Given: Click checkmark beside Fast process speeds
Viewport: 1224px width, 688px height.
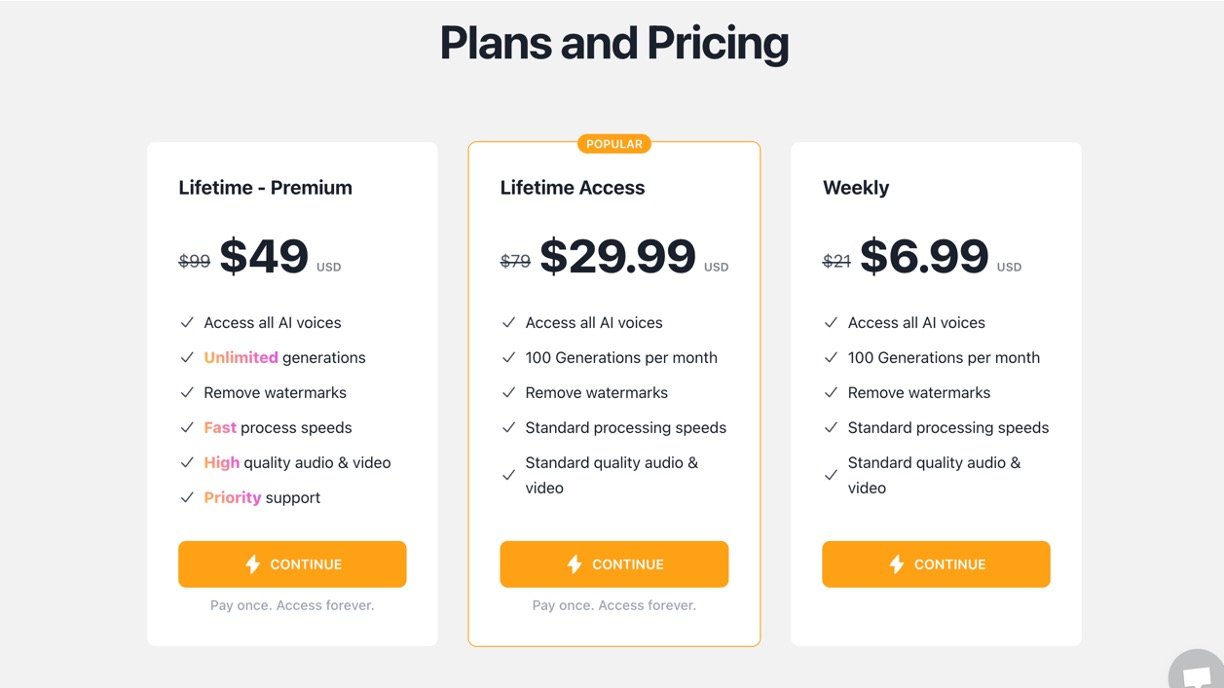Looking at the screenshot, I should pos(187,428).
